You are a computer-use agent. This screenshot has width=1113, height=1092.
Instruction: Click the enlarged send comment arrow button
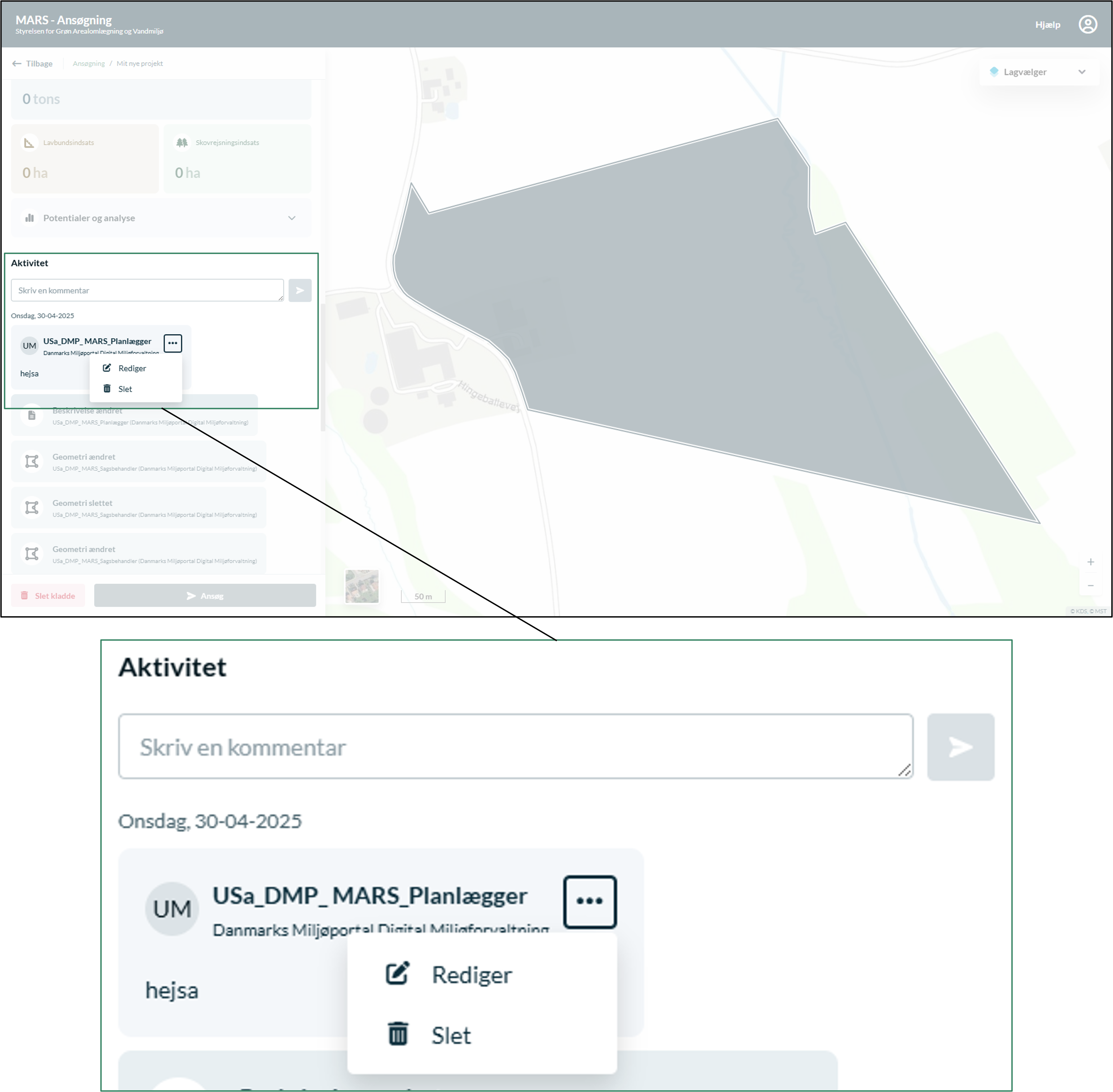[x=961, y=747]
